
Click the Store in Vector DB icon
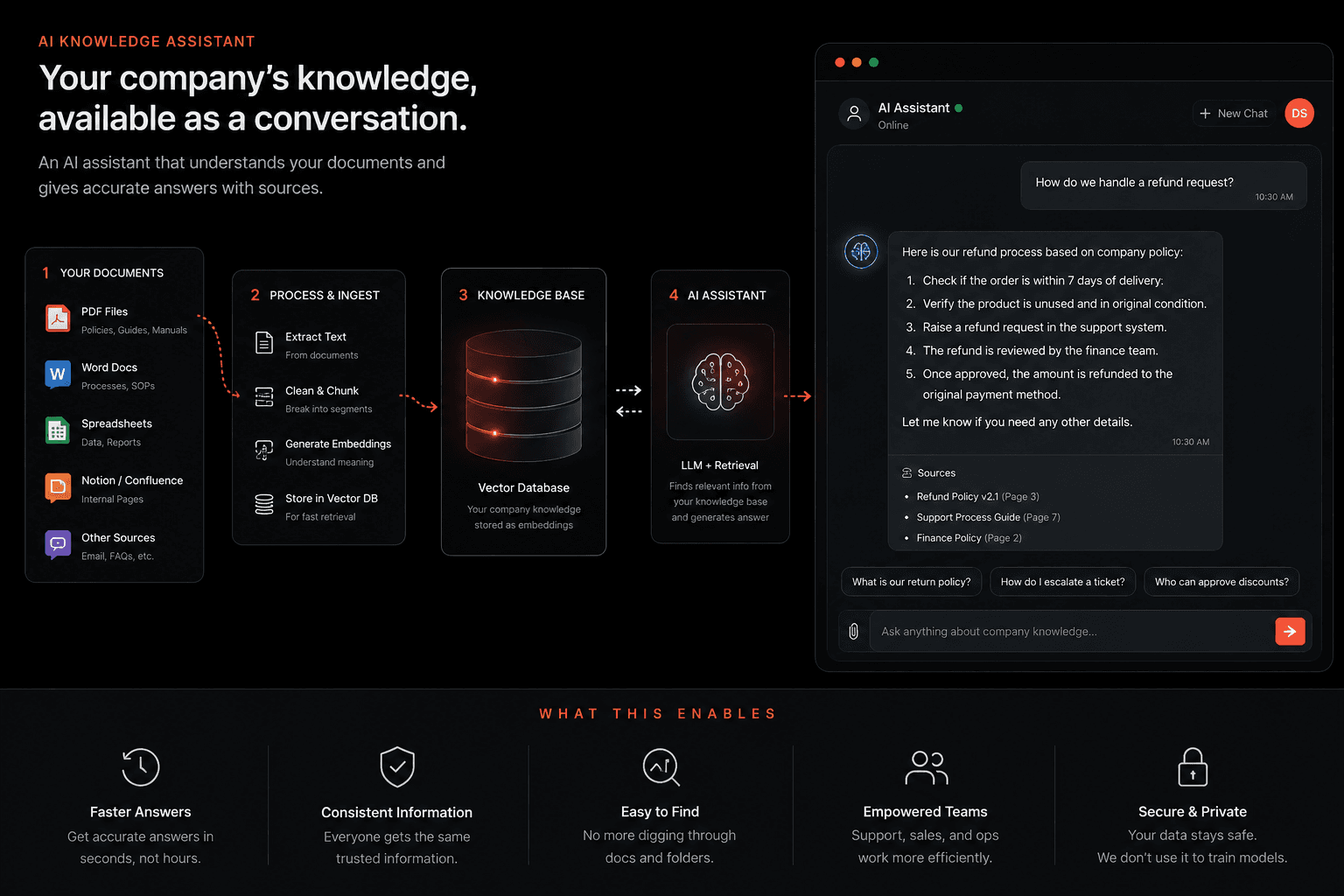[x=264, y=505]
